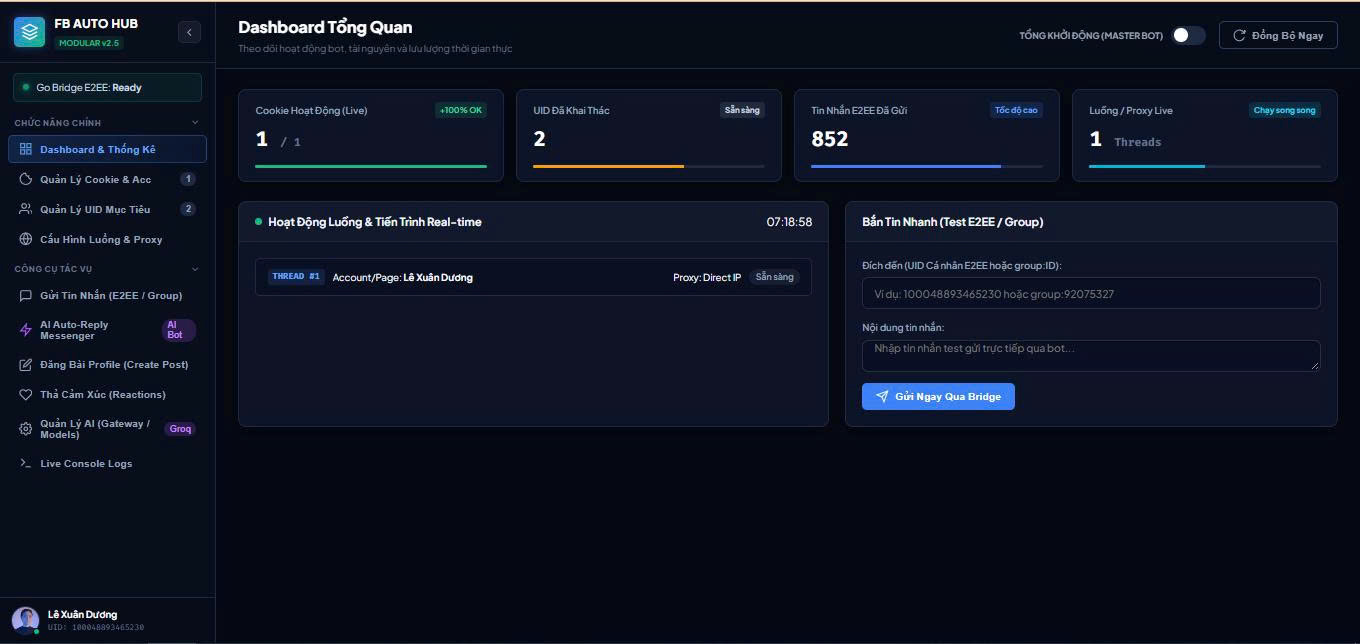1360x644 pixels.
Task: Open AI Auto-Reply Messenger page
Action: point(107,330)
